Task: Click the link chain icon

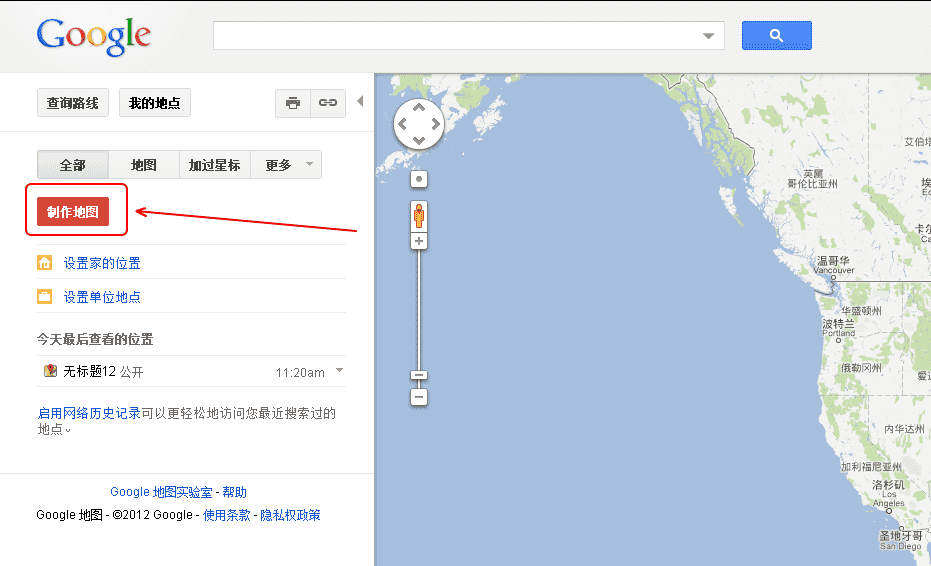Action: (328, 103)
